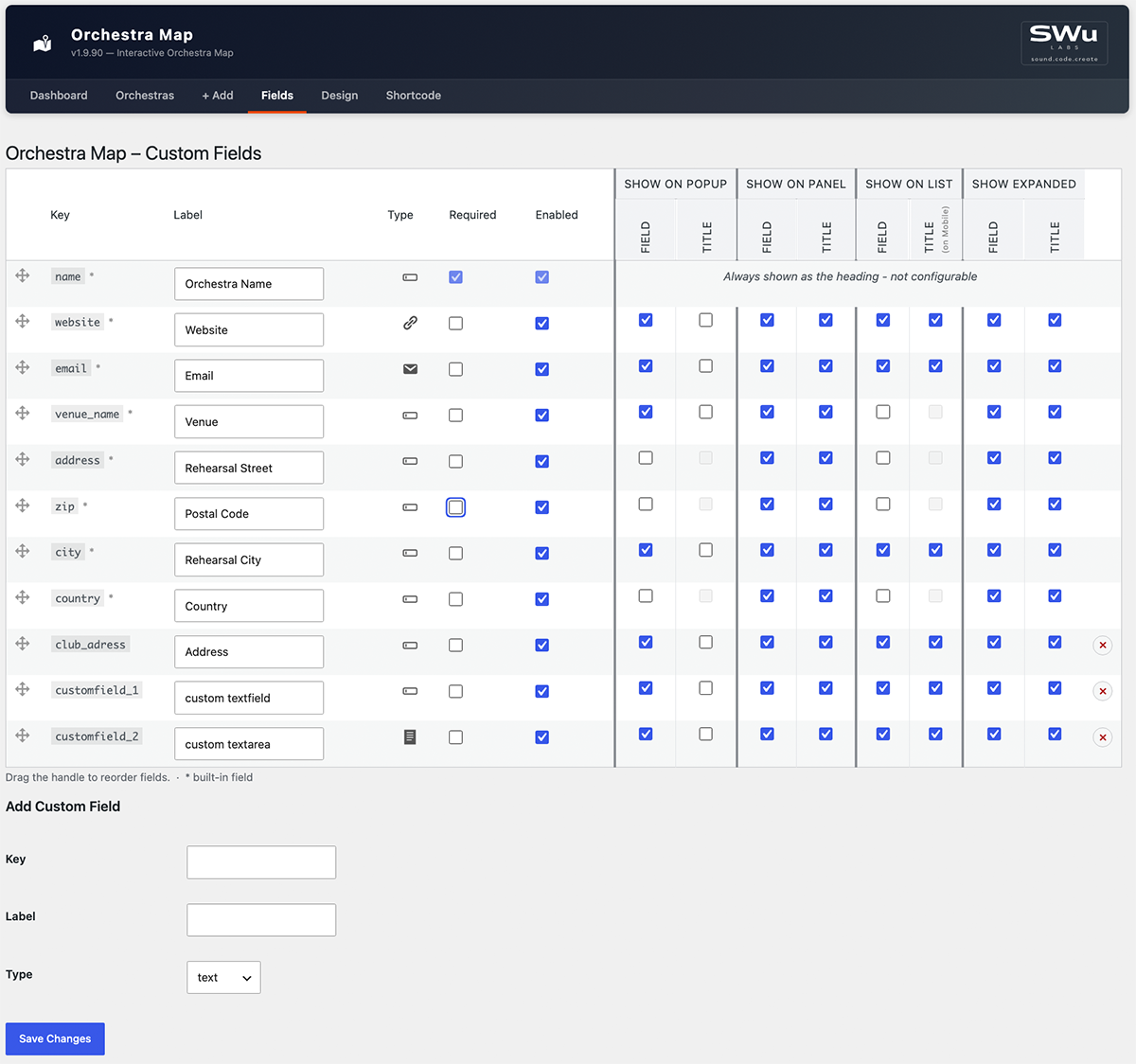
Task: Grab the drag handle for the customfield_2 row
Action: pos(23,736)
